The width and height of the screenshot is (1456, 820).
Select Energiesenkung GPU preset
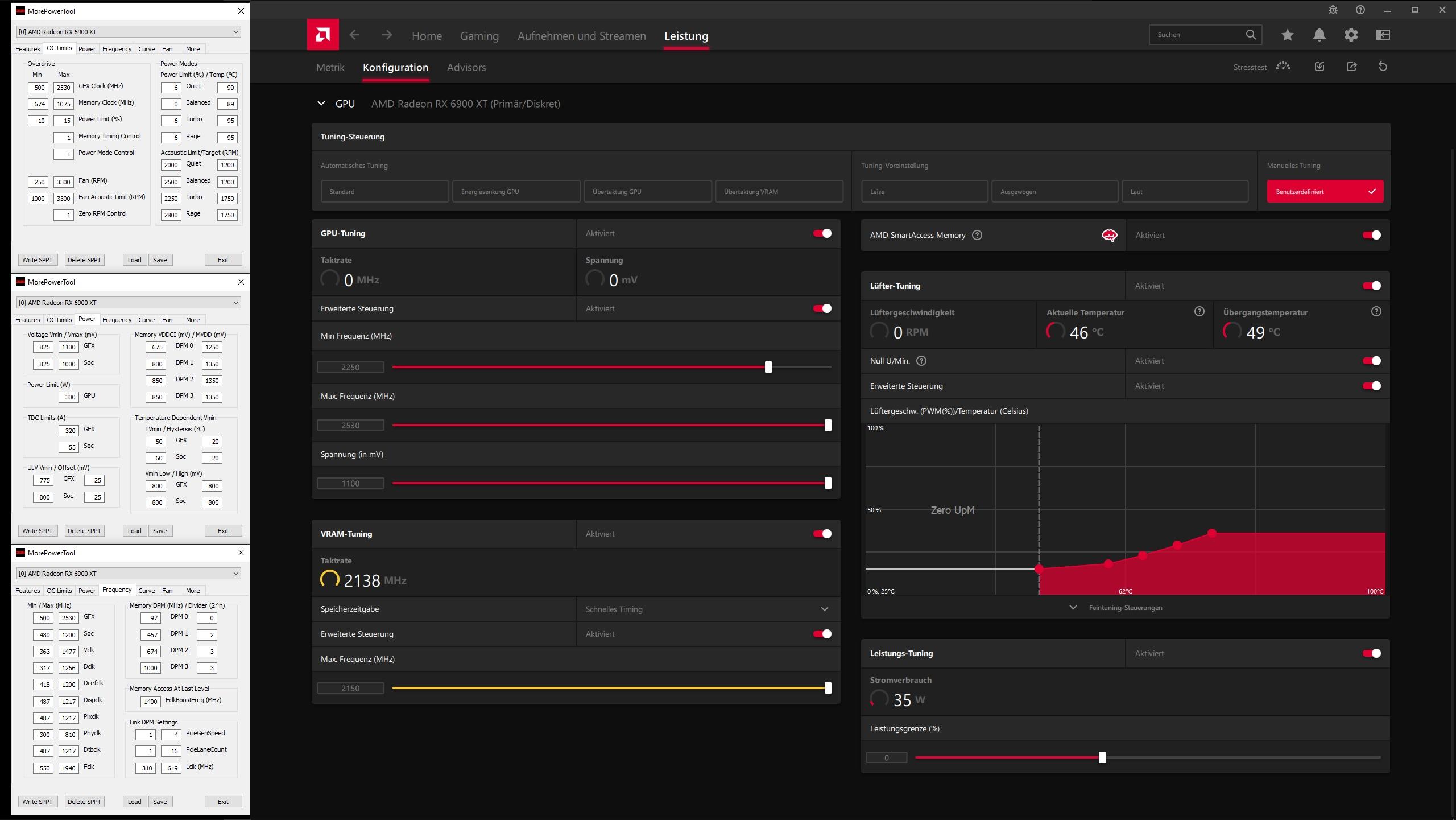pyautogui.click(x=516, y=192)
